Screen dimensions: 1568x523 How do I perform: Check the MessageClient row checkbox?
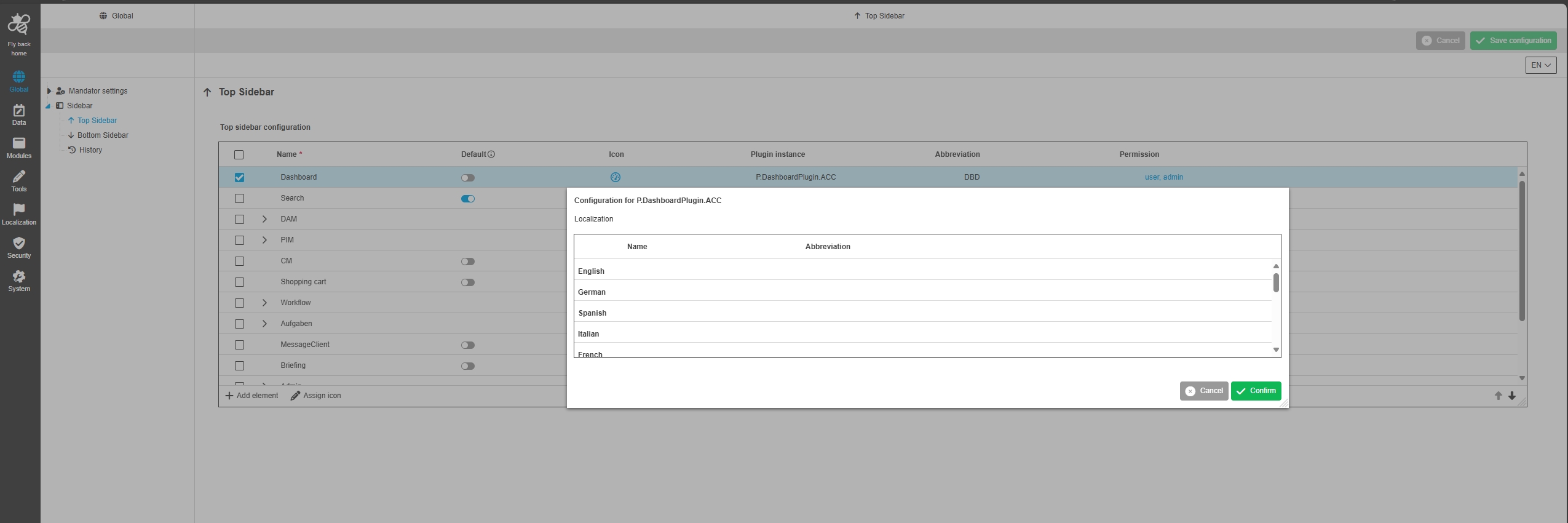click(x=239, y=345)
